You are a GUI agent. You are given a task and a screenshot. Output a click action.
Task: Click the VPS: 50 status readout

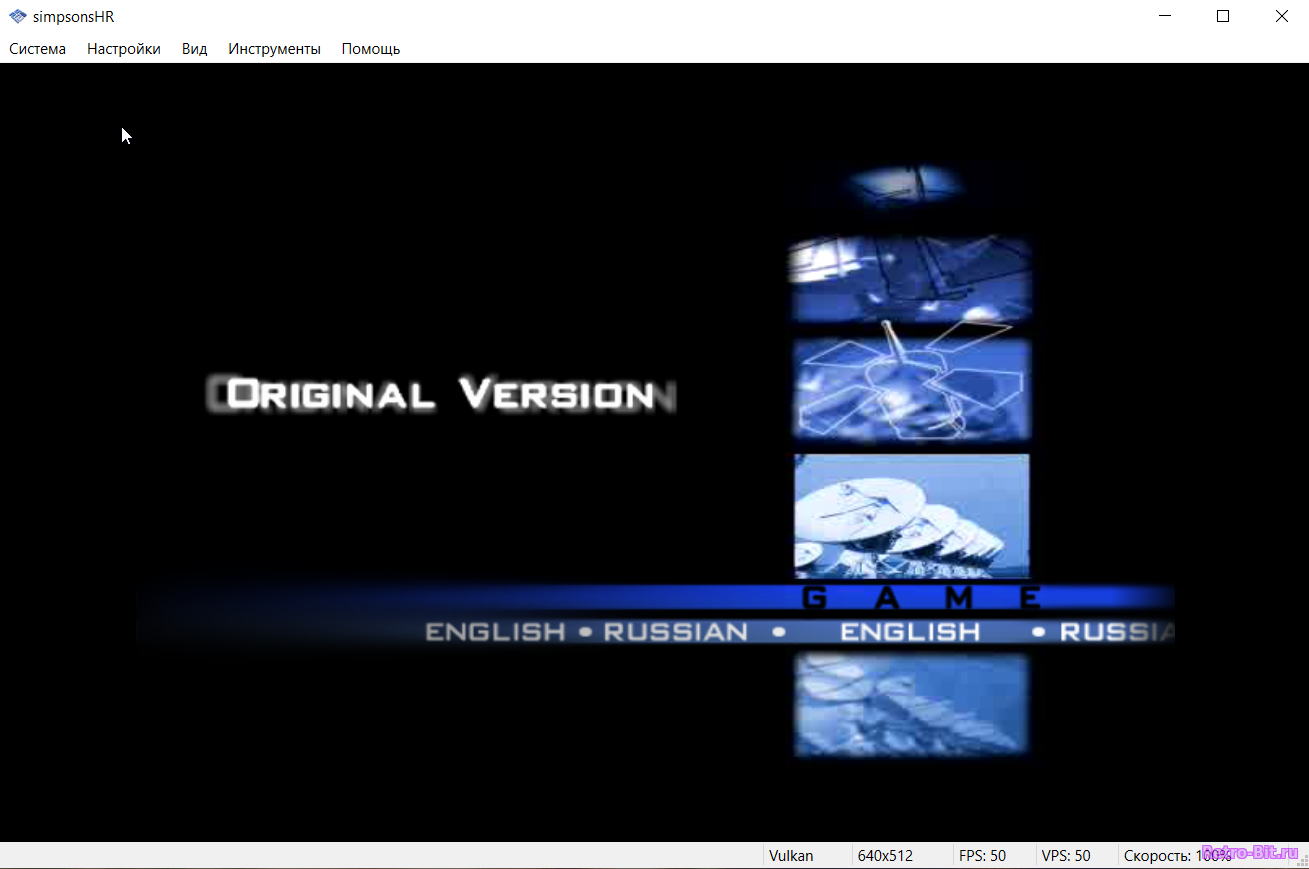1066,856
